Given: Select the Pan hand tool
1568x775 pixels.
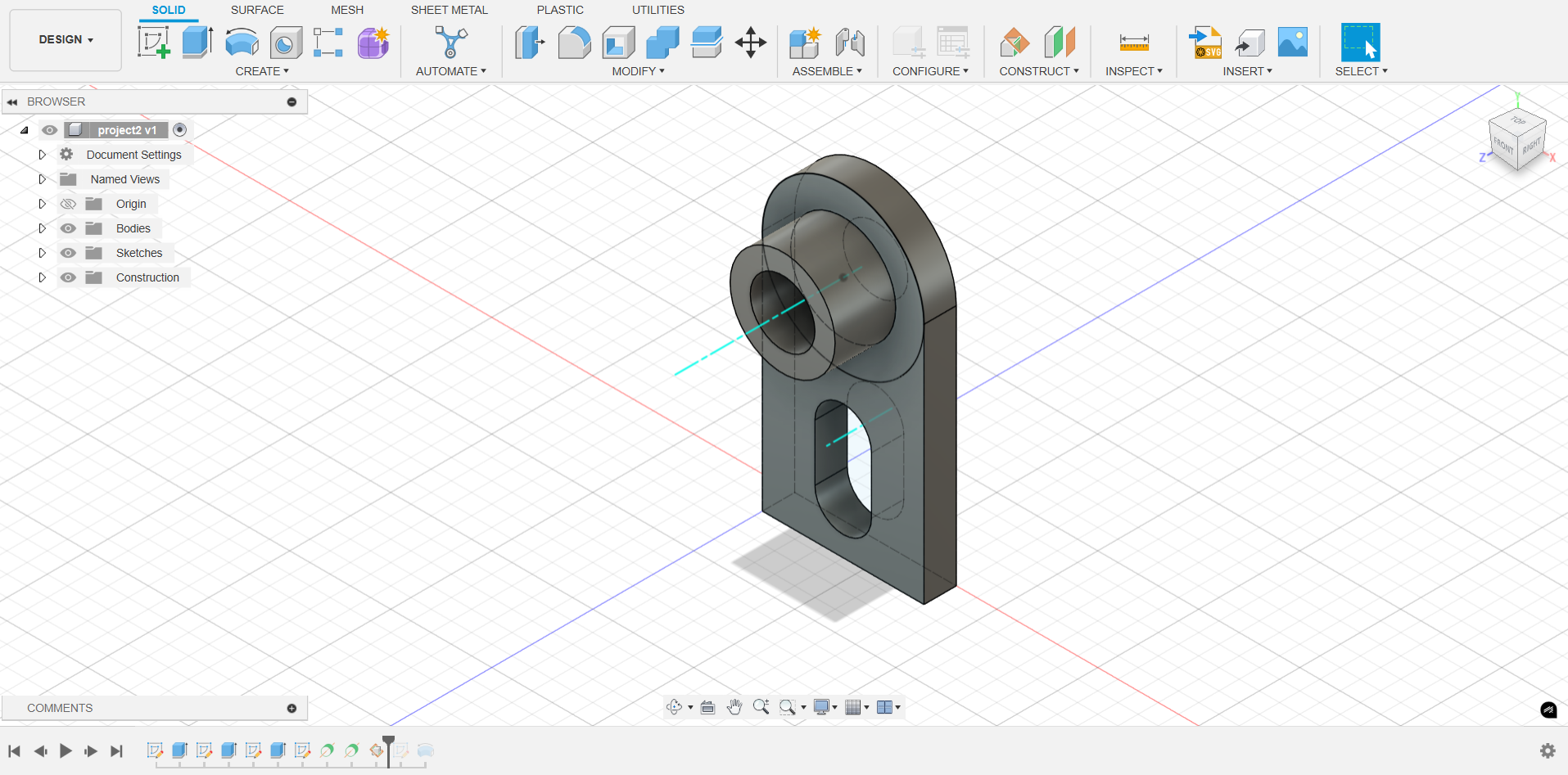Looking at the screenshot, I should tap(734, 707).
